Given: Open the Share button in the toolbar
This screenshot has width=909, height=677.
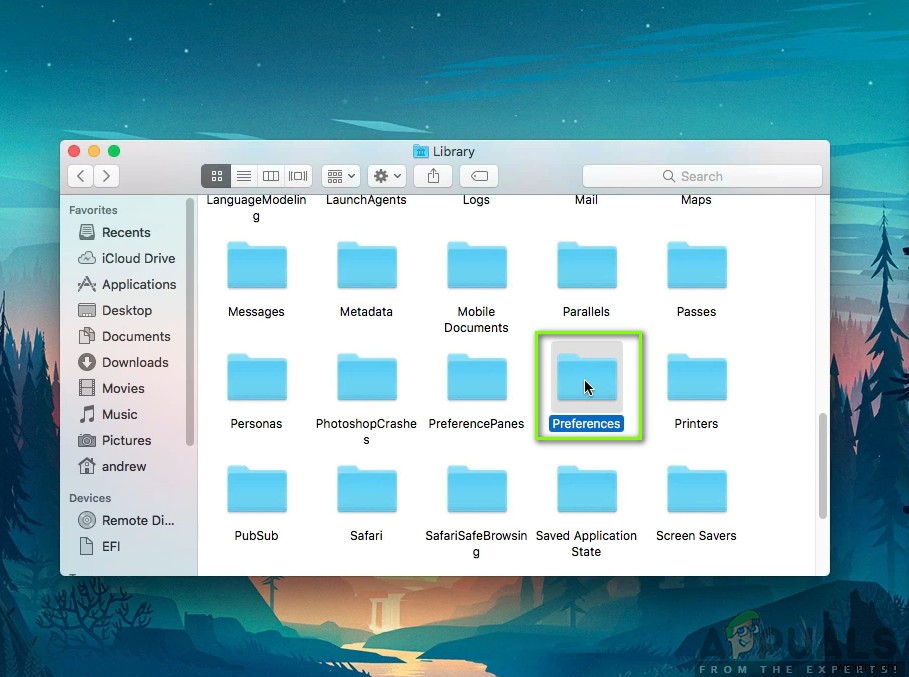Looking at the screenshot, I should click(x=432, y=176).
